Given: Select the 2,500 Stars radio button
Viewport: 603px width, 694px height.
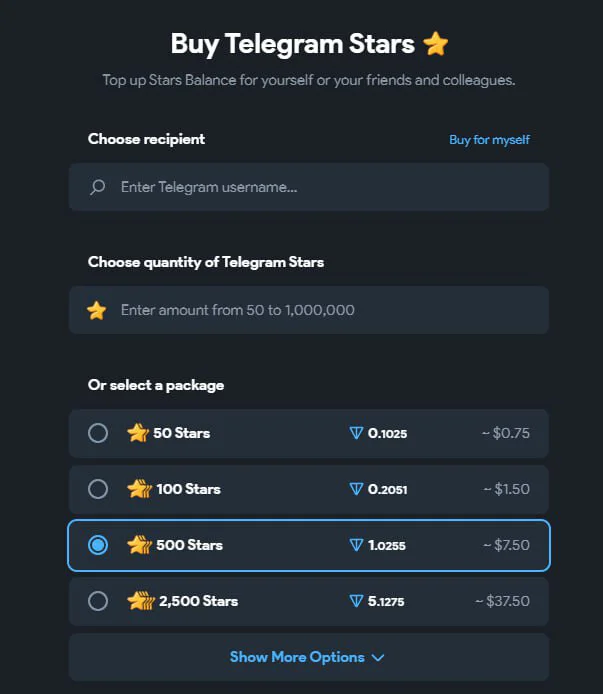Looking at the screenshot, I should pos(98,601).
